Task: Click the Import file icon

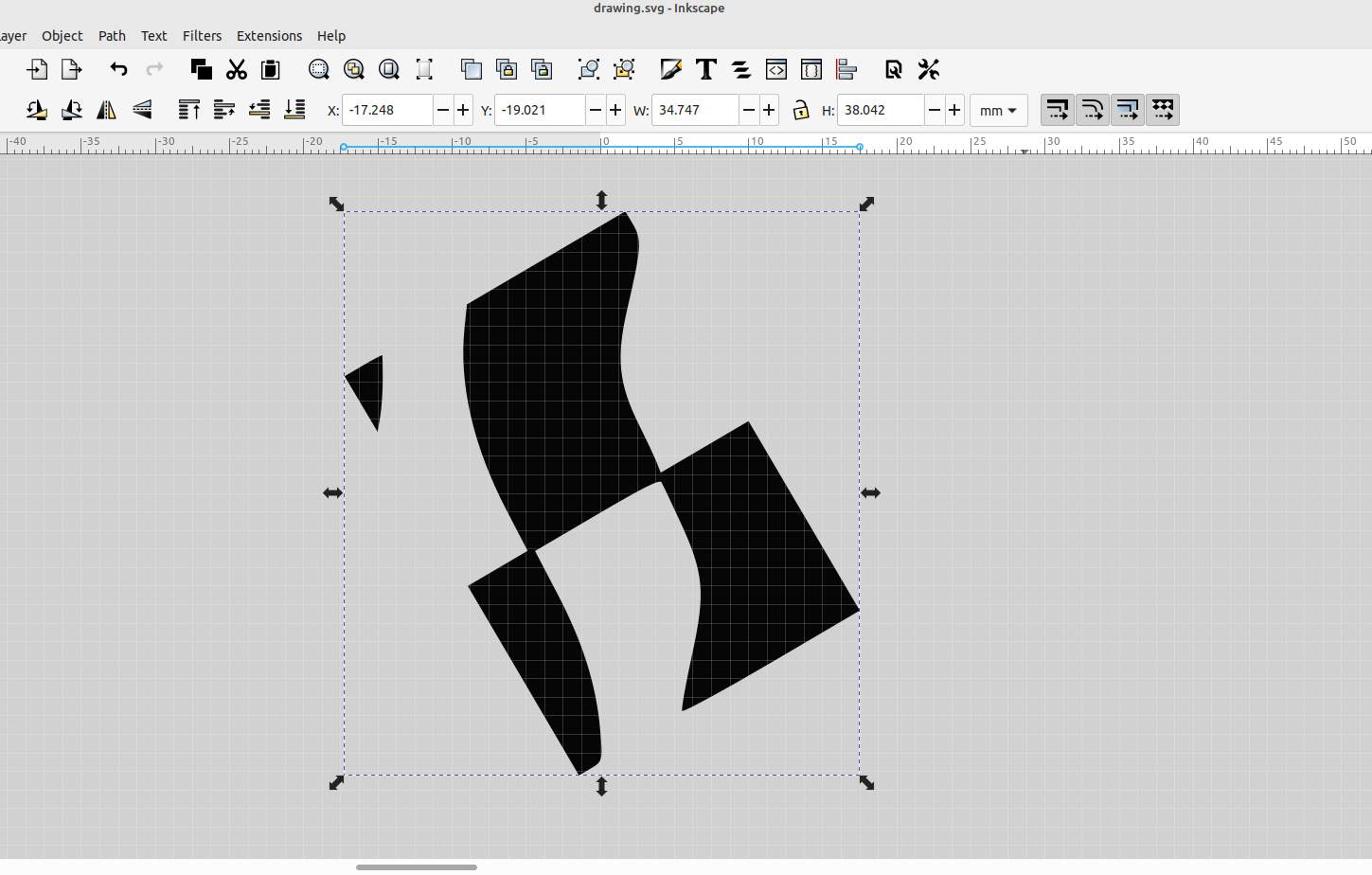Action: click(37, 69)
